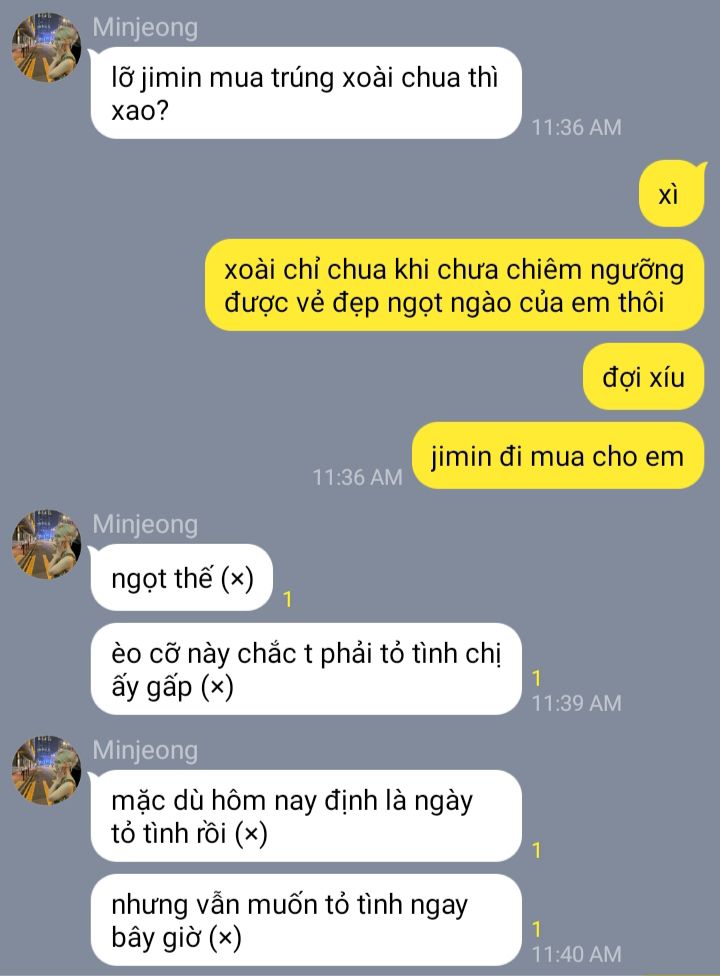Tap the 'ngọt thế (×)' message bubble
Image resolution: width=720 pixels, height=976 pixels.
182,578
